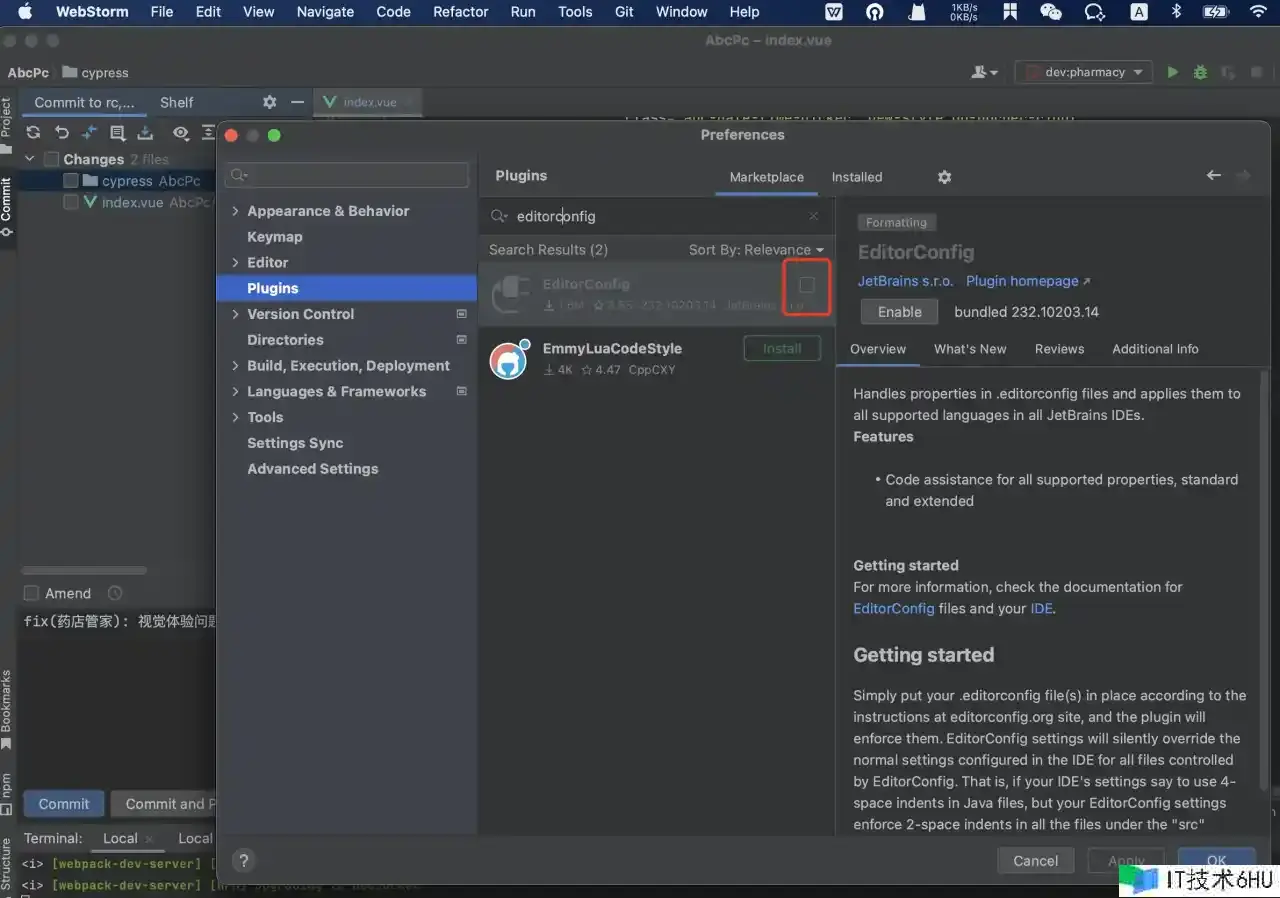Click Install for EmmyLuaCodeStyle plugin
The width and height of the screenshot is (1280, 898).
(x=782, y=348)
